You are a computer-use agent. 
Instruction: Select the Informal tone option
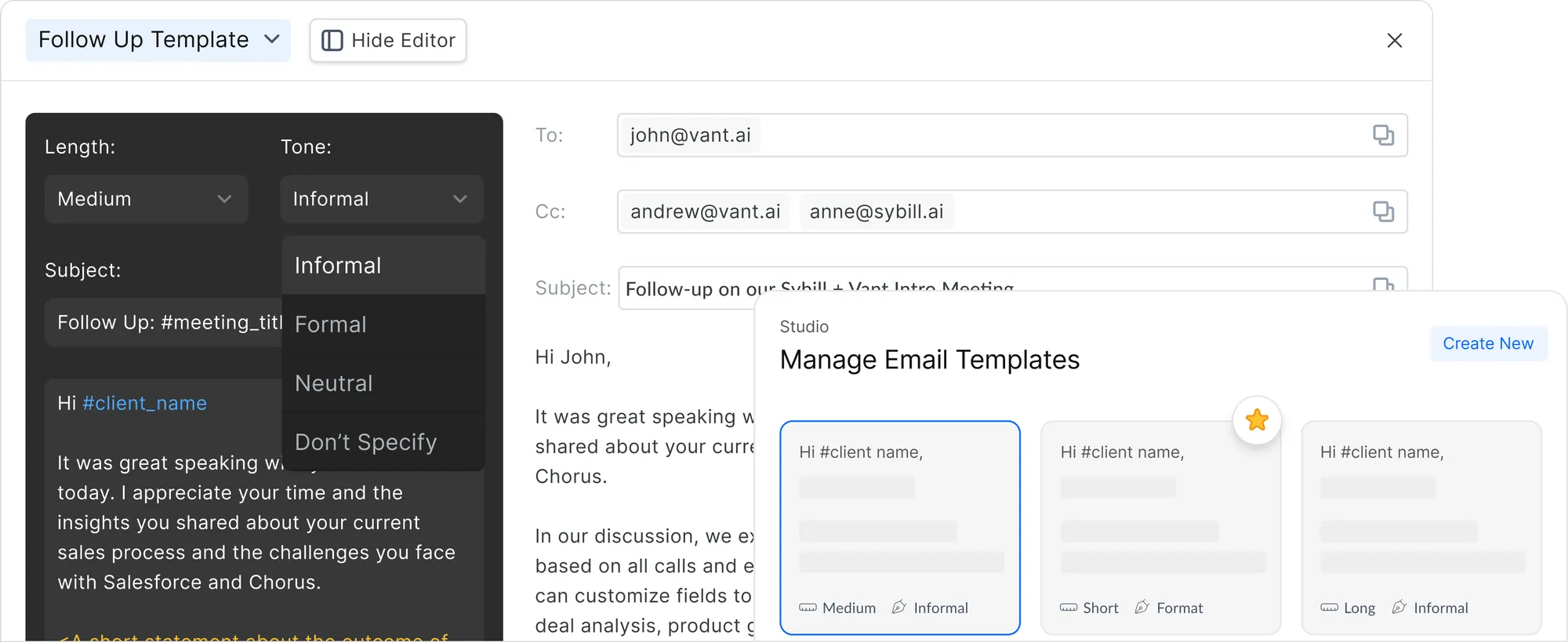(x=383, y=266)
